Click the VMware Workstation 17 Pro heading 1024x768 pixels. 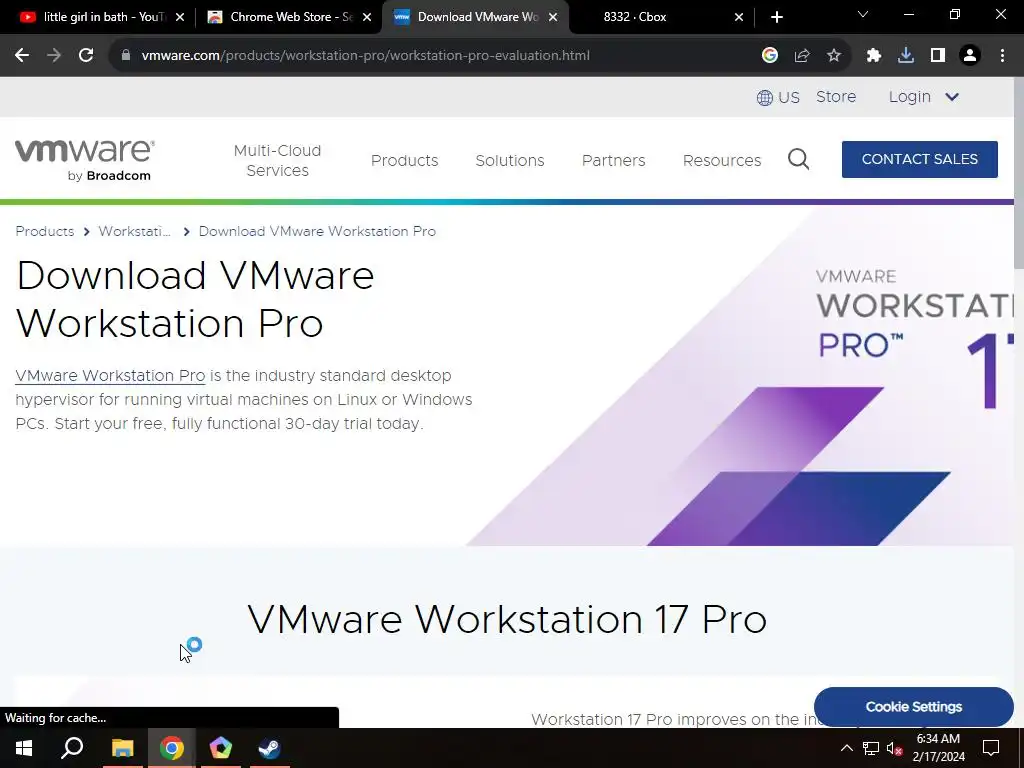pos(507,618)
